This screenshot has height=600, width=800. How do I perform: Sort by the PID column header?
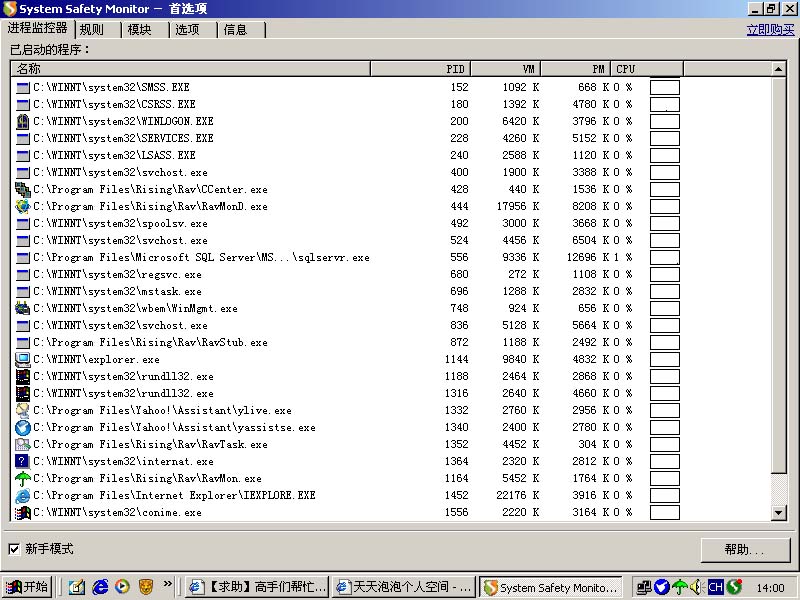coord(420,68)
